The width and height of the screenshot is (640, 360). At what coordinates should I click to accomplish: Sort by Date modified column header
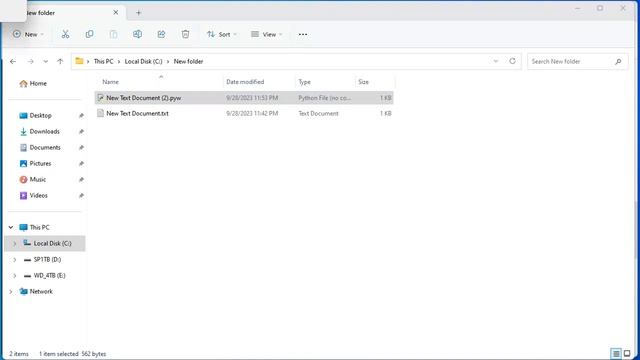[x=245, y=82]
